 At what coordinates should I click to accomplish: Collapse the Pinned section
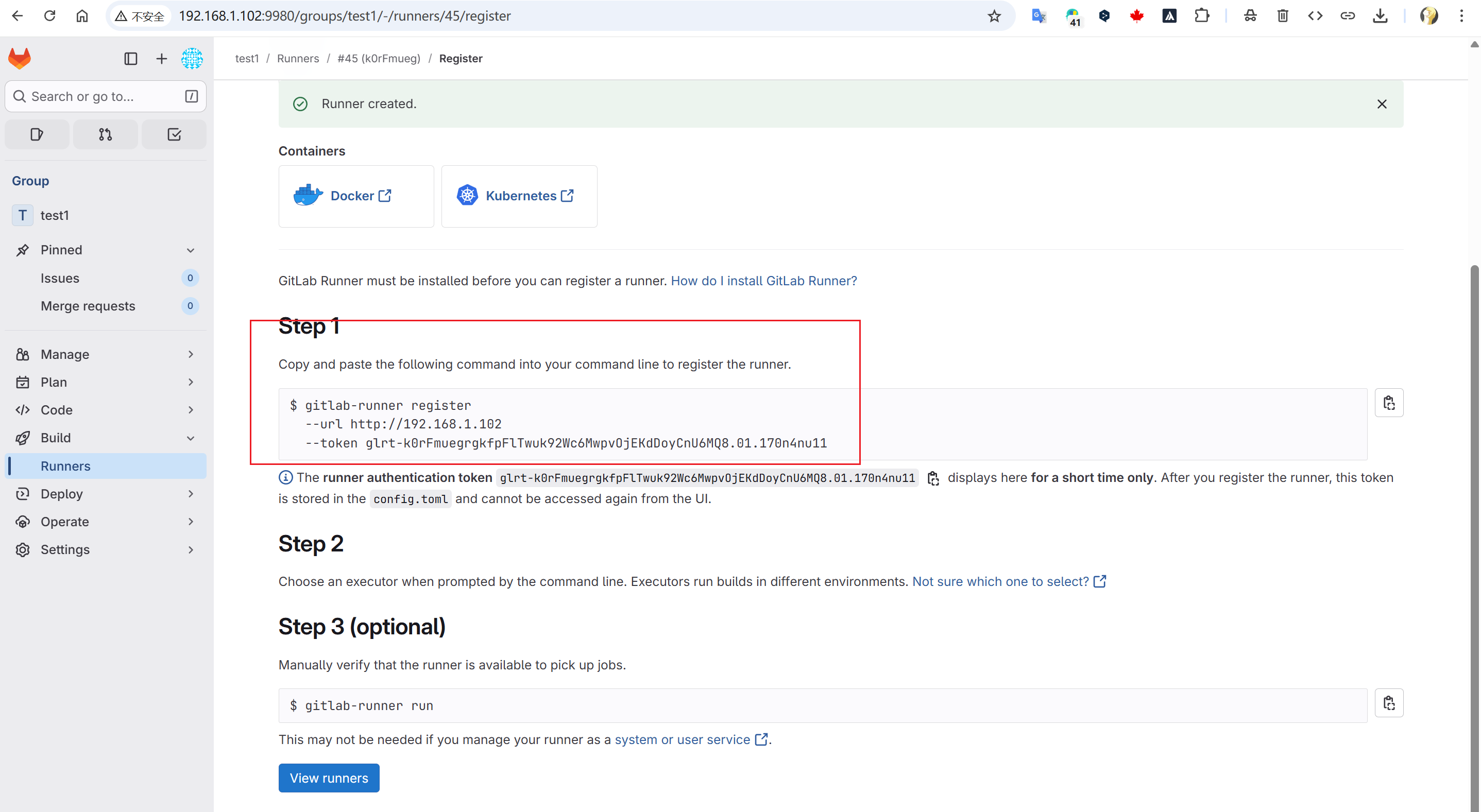coord(191,250)
